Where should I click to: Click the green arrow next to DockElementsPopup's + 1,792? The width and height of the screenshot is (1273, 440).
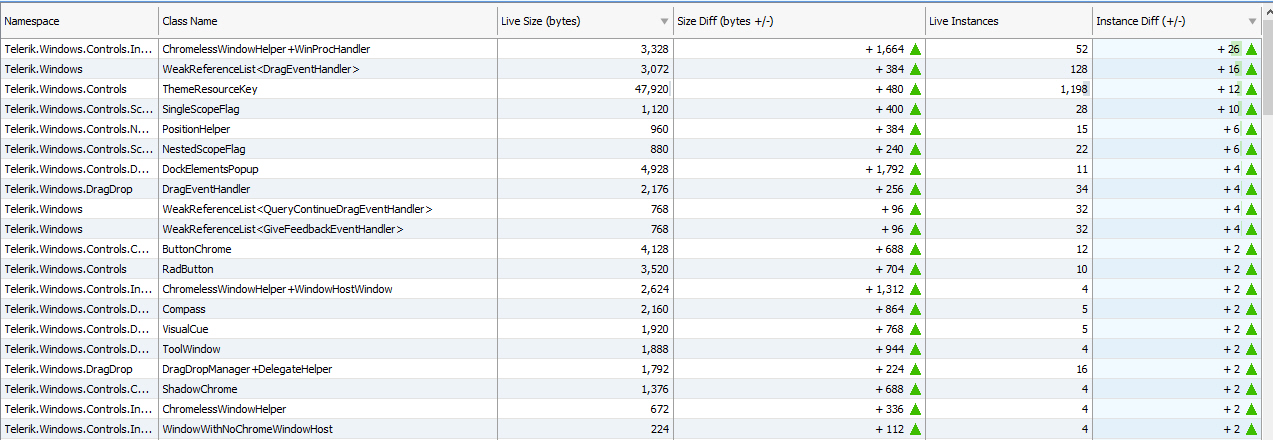(x=915, y=169)
